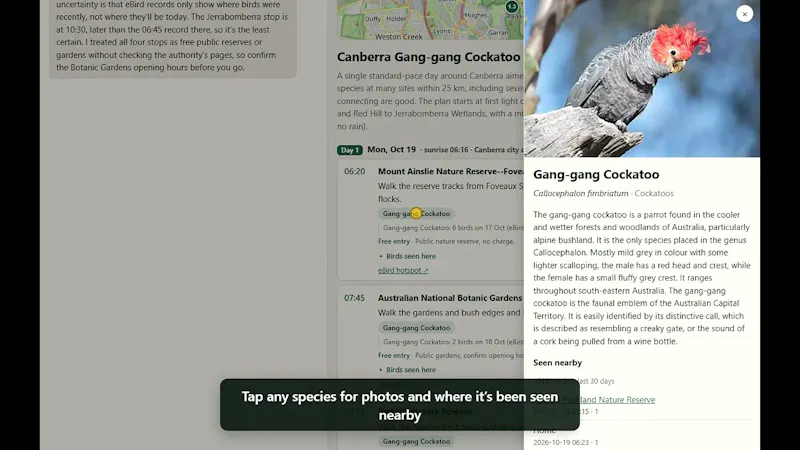
Task: Close the Gang-gang Cockatoo detail panel
Action: tap(744, 14)
